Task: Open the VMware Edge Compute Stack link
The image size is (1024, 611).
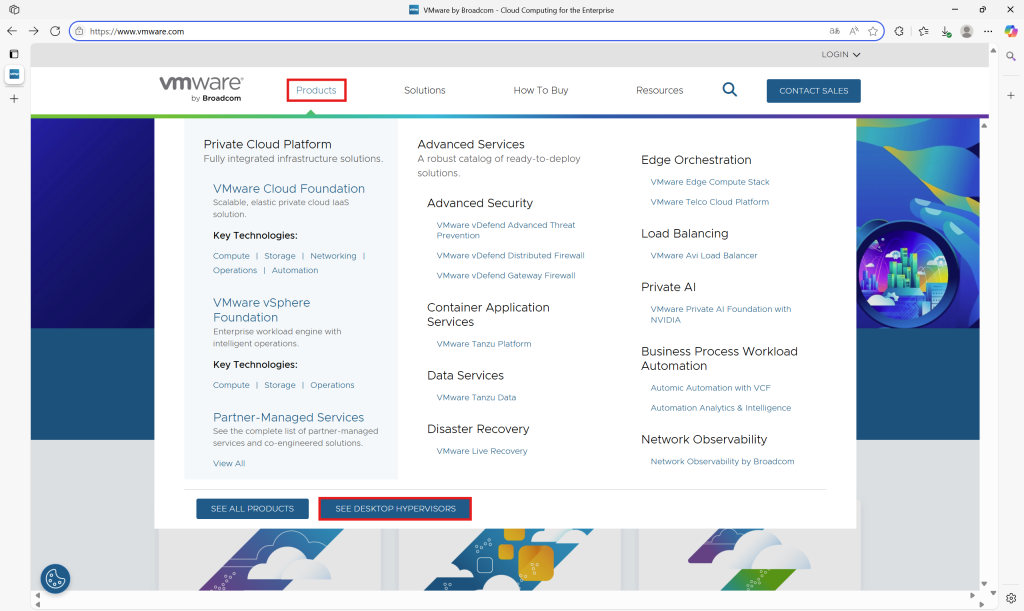Action: click(709, 182)
